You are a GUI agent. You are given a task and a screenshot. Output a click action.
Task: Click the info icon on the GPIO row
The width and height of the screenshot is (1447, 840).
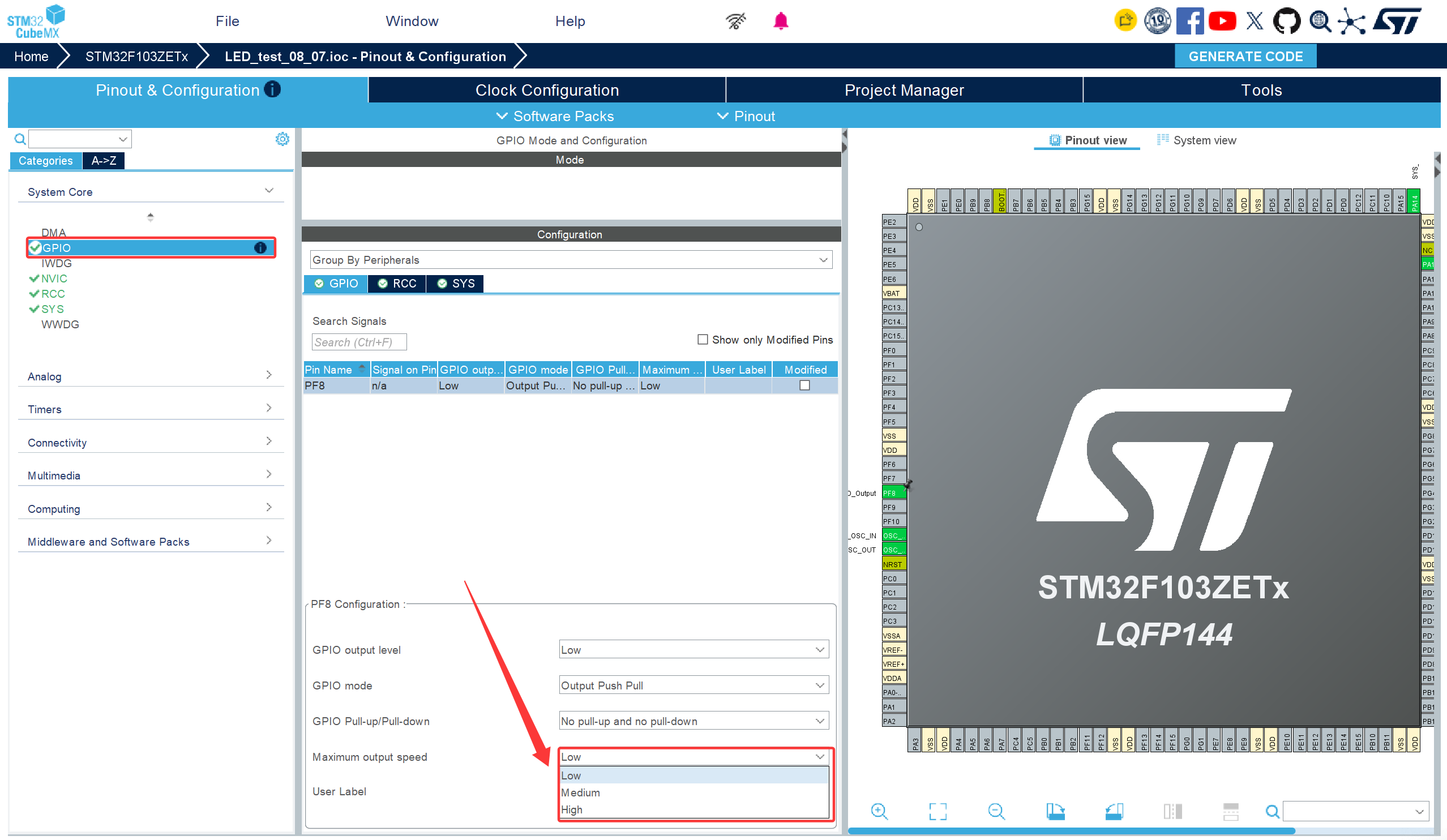260,247
